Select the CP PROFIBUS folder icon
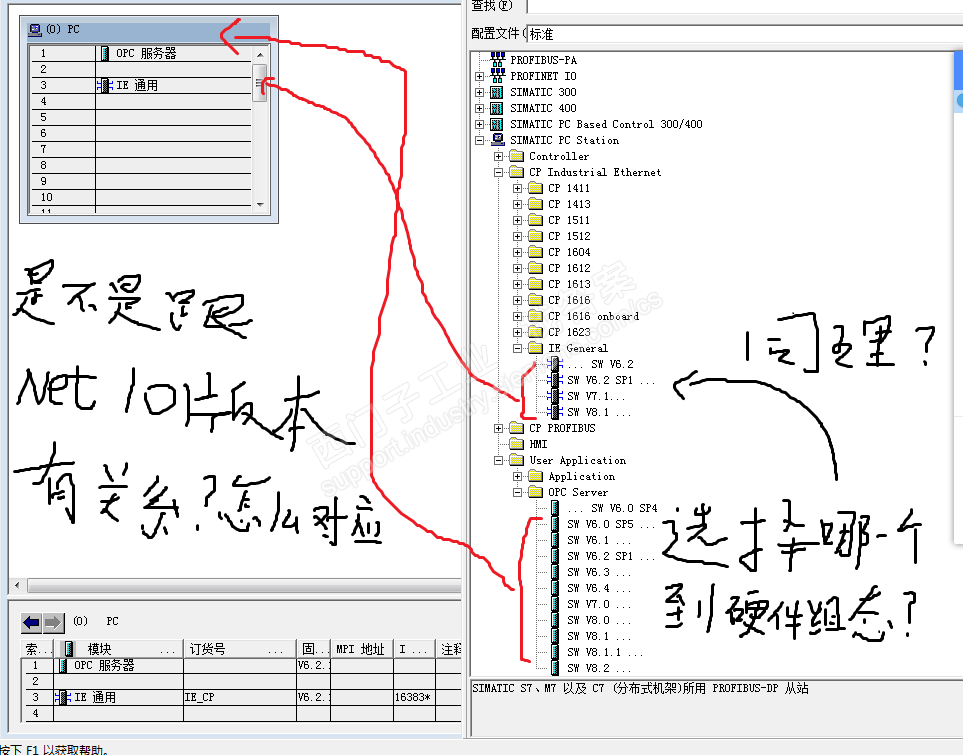Viewport: 963px width, 755px height. 517,428
